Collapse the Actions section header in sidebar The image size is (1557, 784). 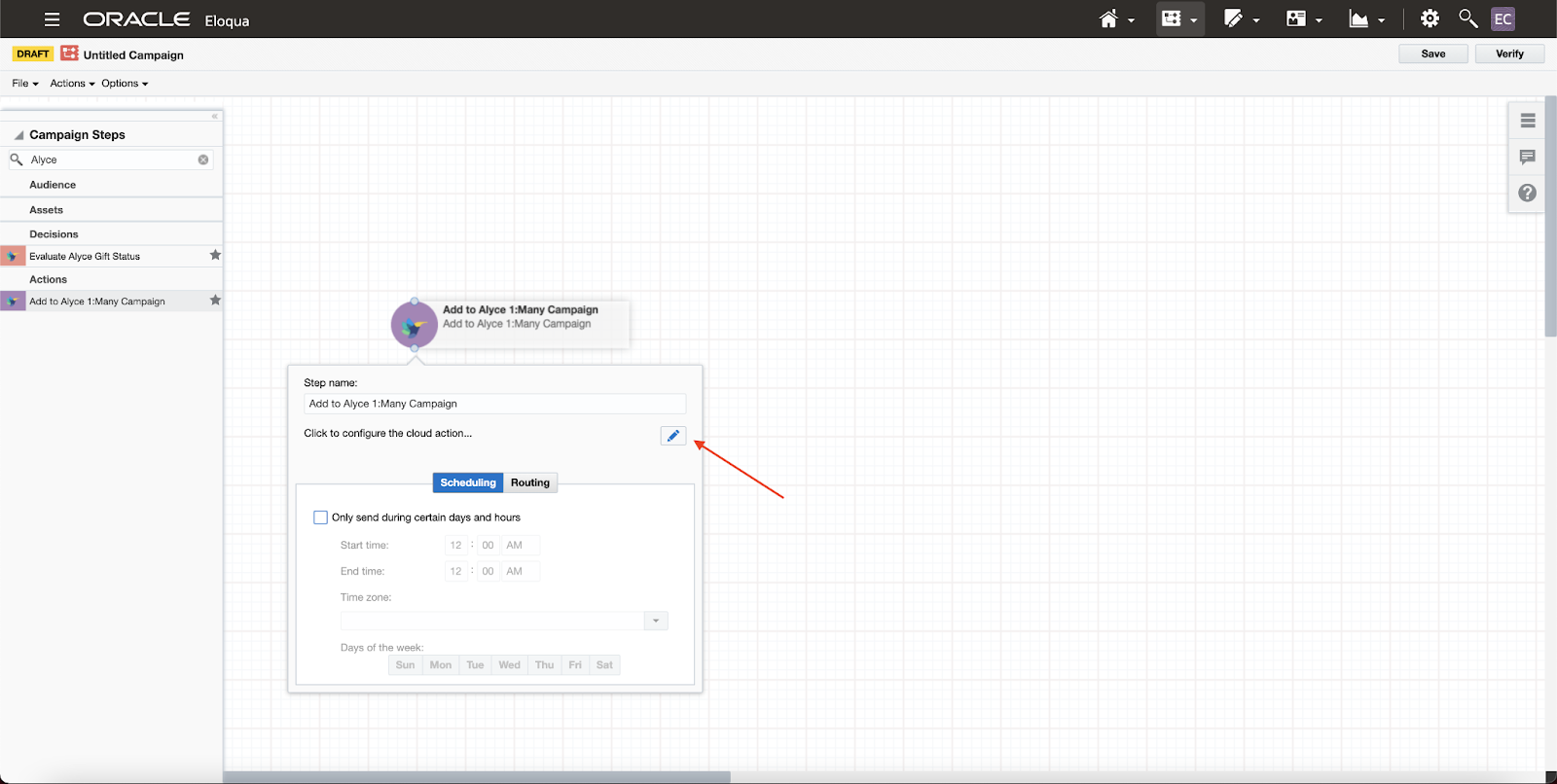point(48,279)
